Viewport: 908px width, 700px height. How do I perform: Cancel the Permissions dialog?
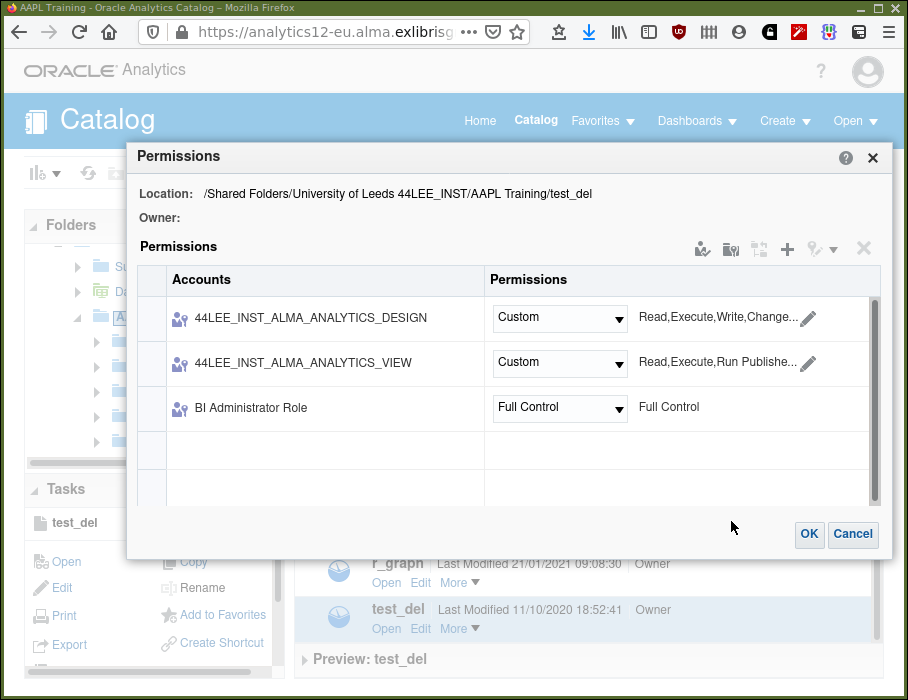[853, 534]
